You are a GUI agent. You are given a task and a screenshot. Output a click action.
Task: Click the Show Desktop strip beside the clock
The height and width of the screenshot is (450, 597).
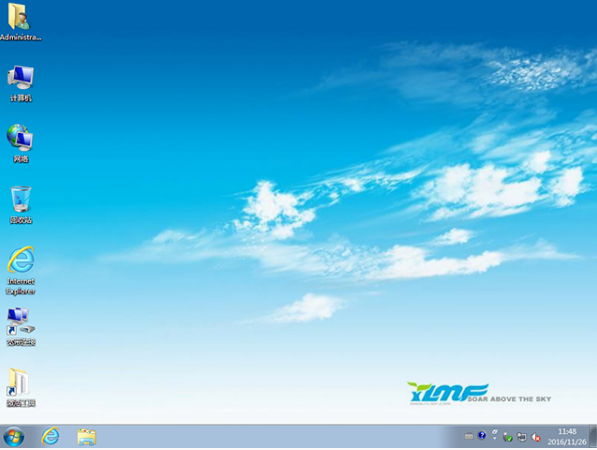[x=593, y=437]
